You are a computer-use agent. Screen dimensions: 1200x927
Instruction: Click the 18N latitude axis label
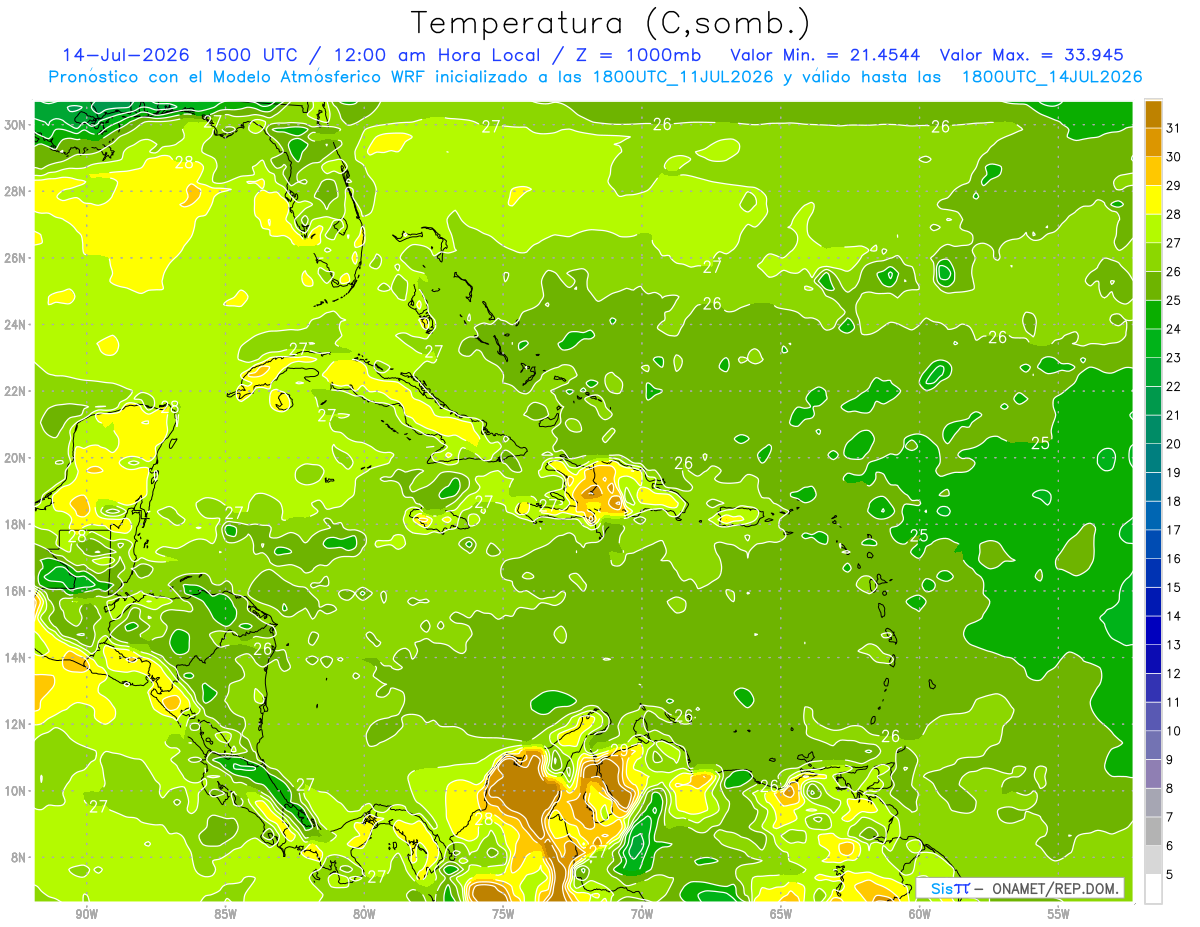(x=16, y=524)
